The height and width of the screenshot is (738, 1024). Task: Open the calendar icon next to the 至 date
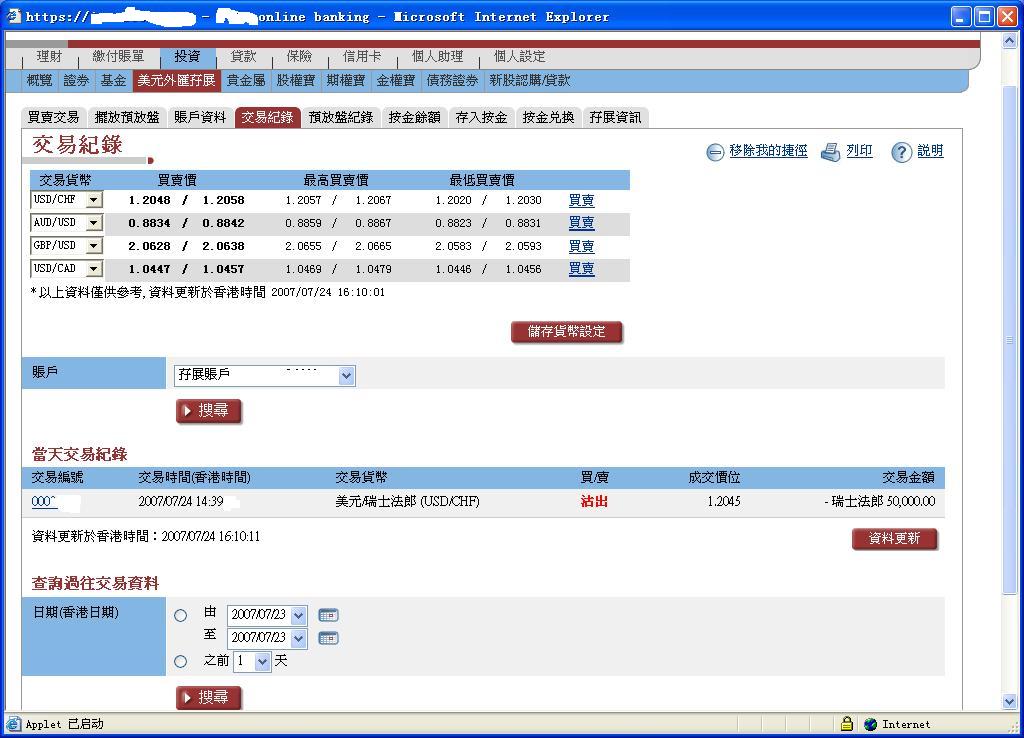328,637
